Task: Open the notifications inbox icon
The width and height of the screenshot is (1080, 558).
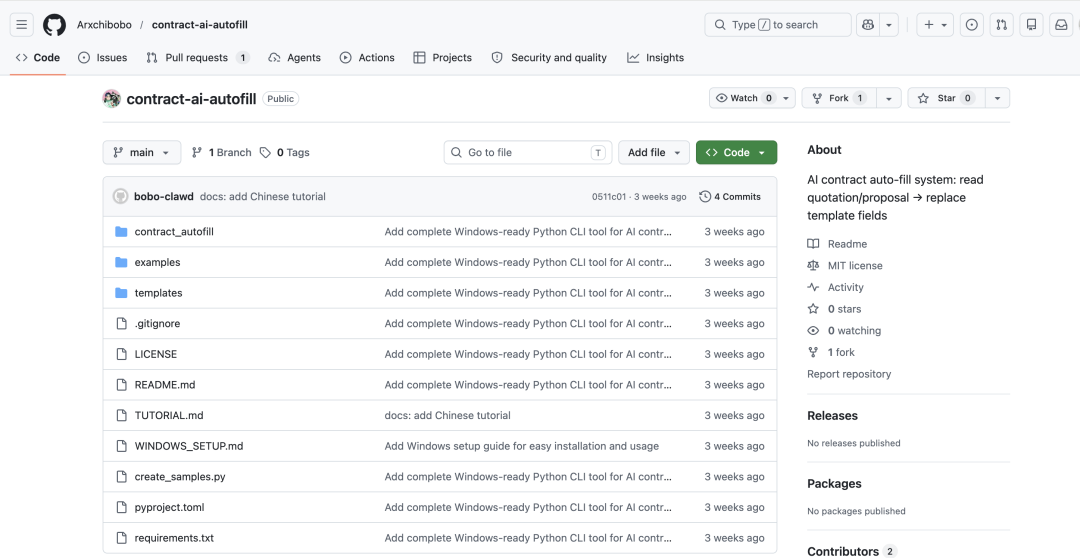Action: pos(1061,25)
